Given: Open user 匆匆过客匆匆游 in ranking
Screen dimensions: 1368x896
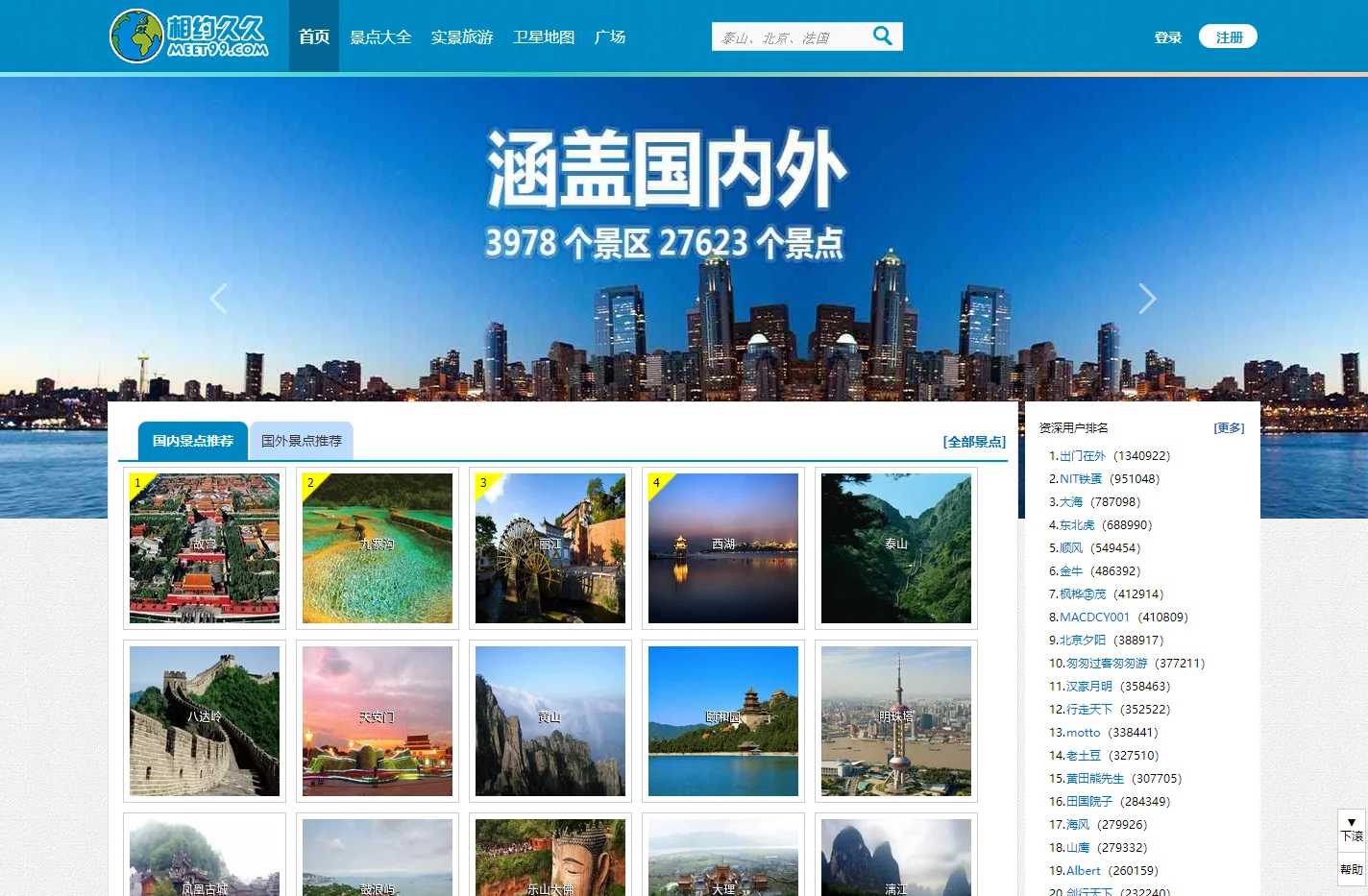Looking at the screenshot, I should pyautogui.click(x=1107, y=664).
